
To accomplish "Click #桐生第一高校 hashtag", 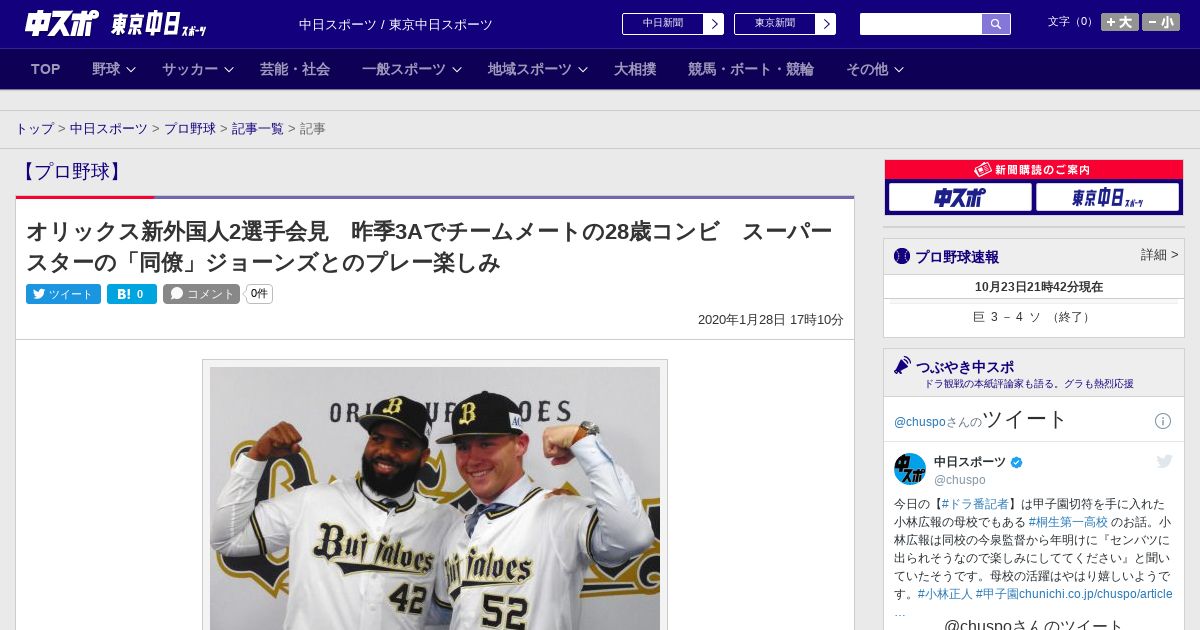I will 1068,522.
